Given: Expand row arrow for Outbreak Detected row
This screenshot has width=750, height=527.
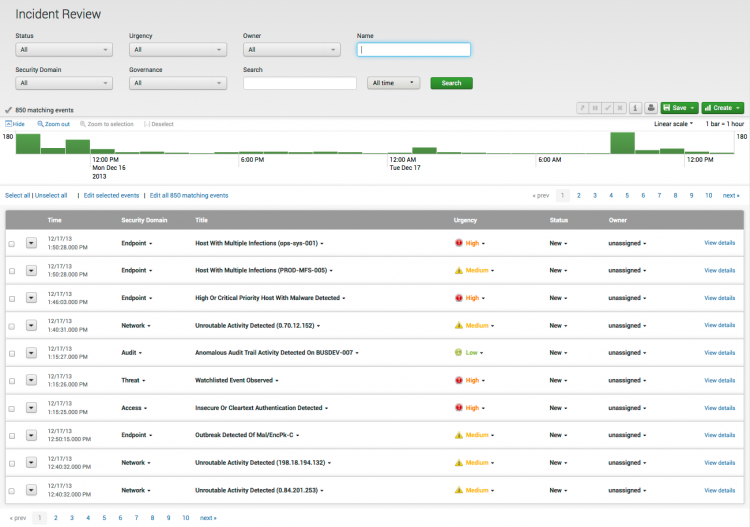Looking at the screenshot, I should tap(31, 435).
